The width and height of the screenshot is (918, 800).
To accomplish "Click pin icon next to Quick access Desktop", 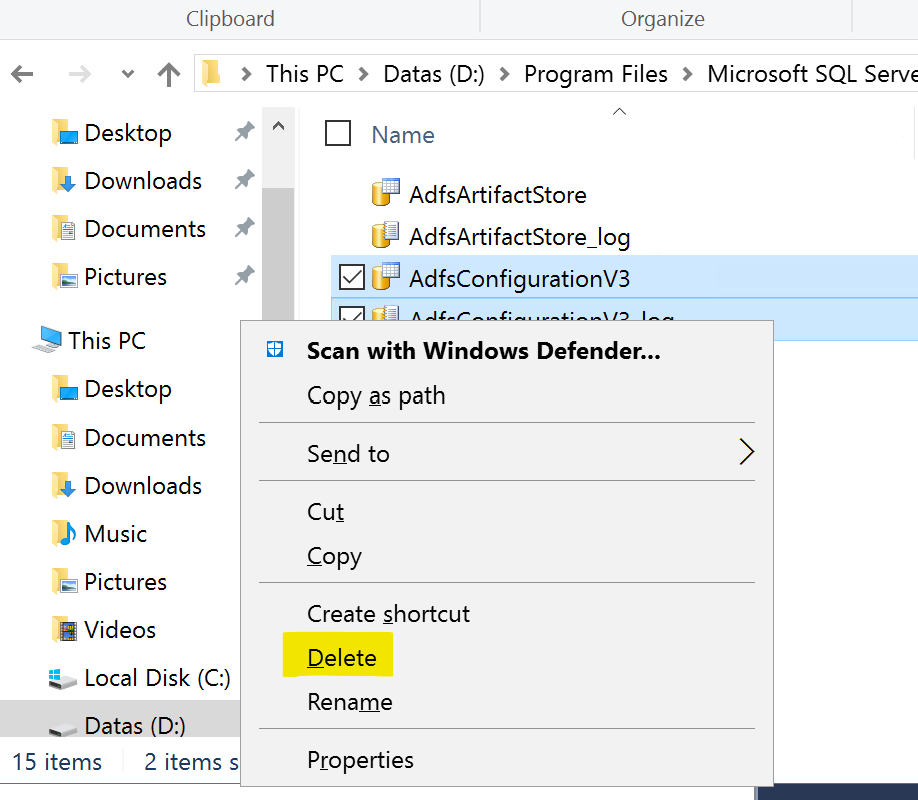I will pos(245,131).
